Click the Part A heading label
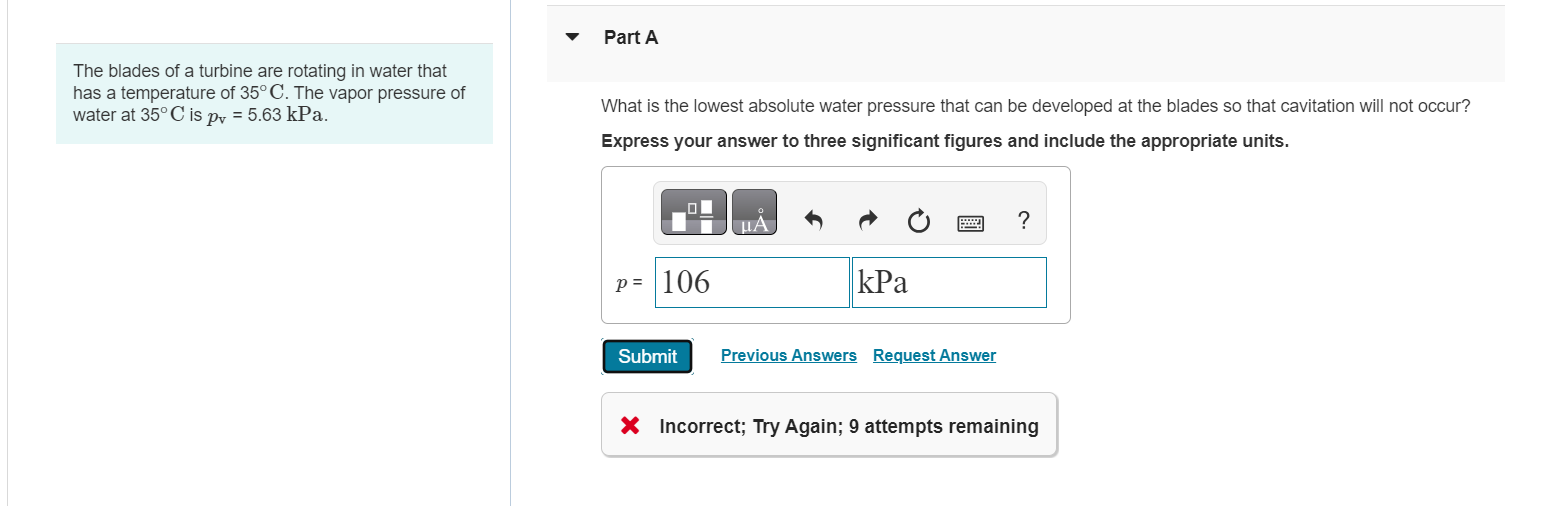The width and height of the screenshot is (1547, 506). 631,38
